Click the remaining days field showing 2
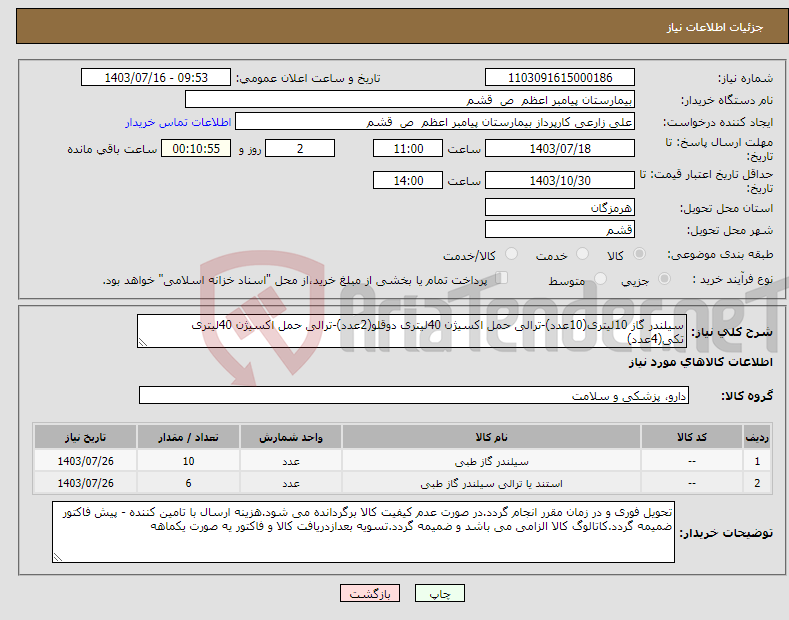 [x=300, y=148]
